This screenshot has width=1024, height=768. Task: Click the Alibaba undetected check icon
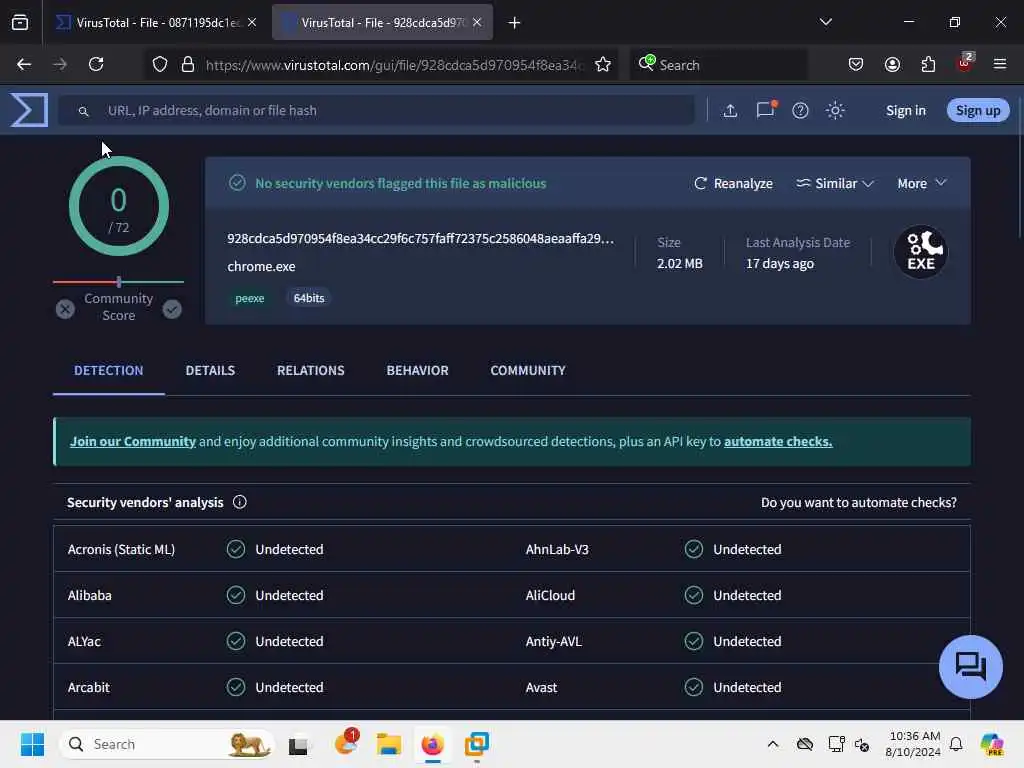click(236, 595)
